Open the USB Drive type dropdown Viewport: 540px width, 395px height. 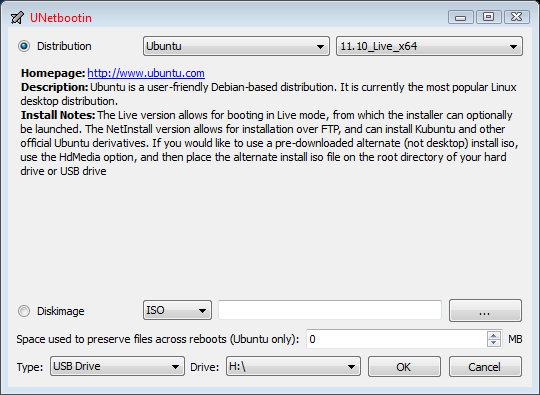point(117,366)
